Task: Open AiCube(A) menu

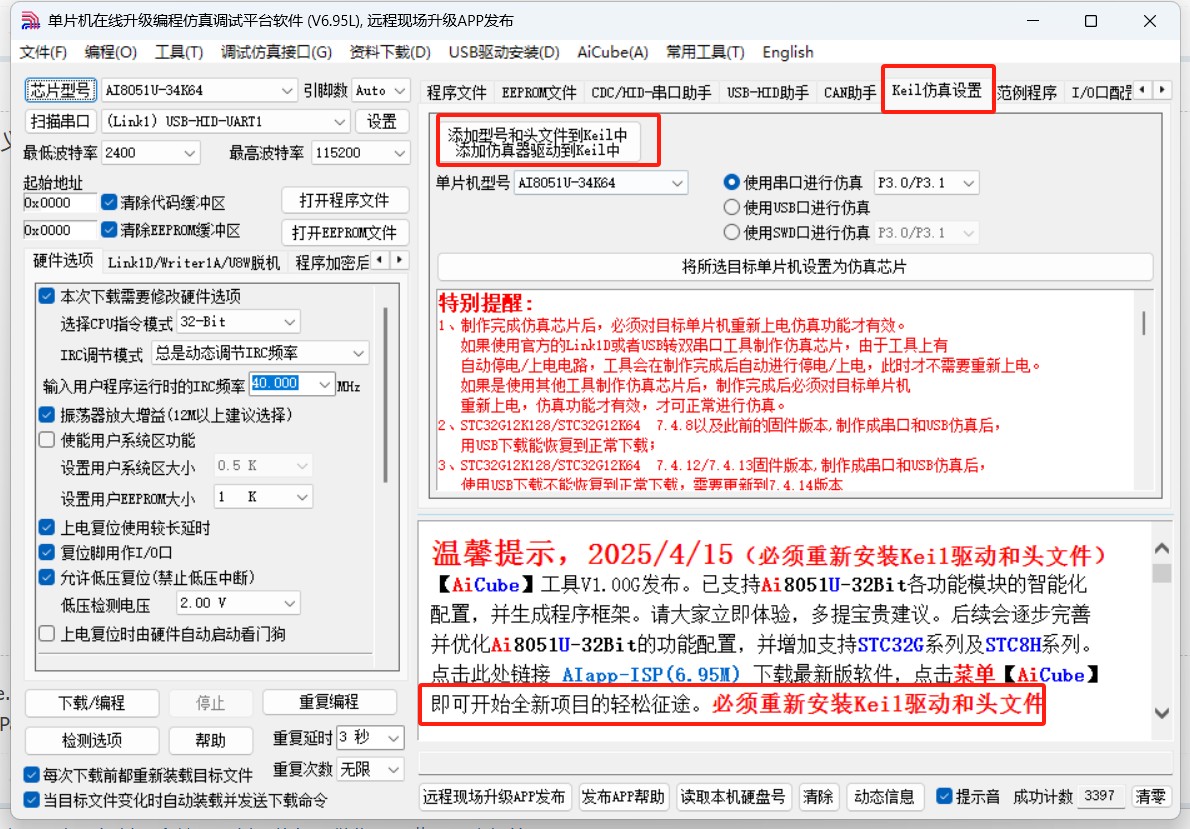Action: [x=612, y=52]
